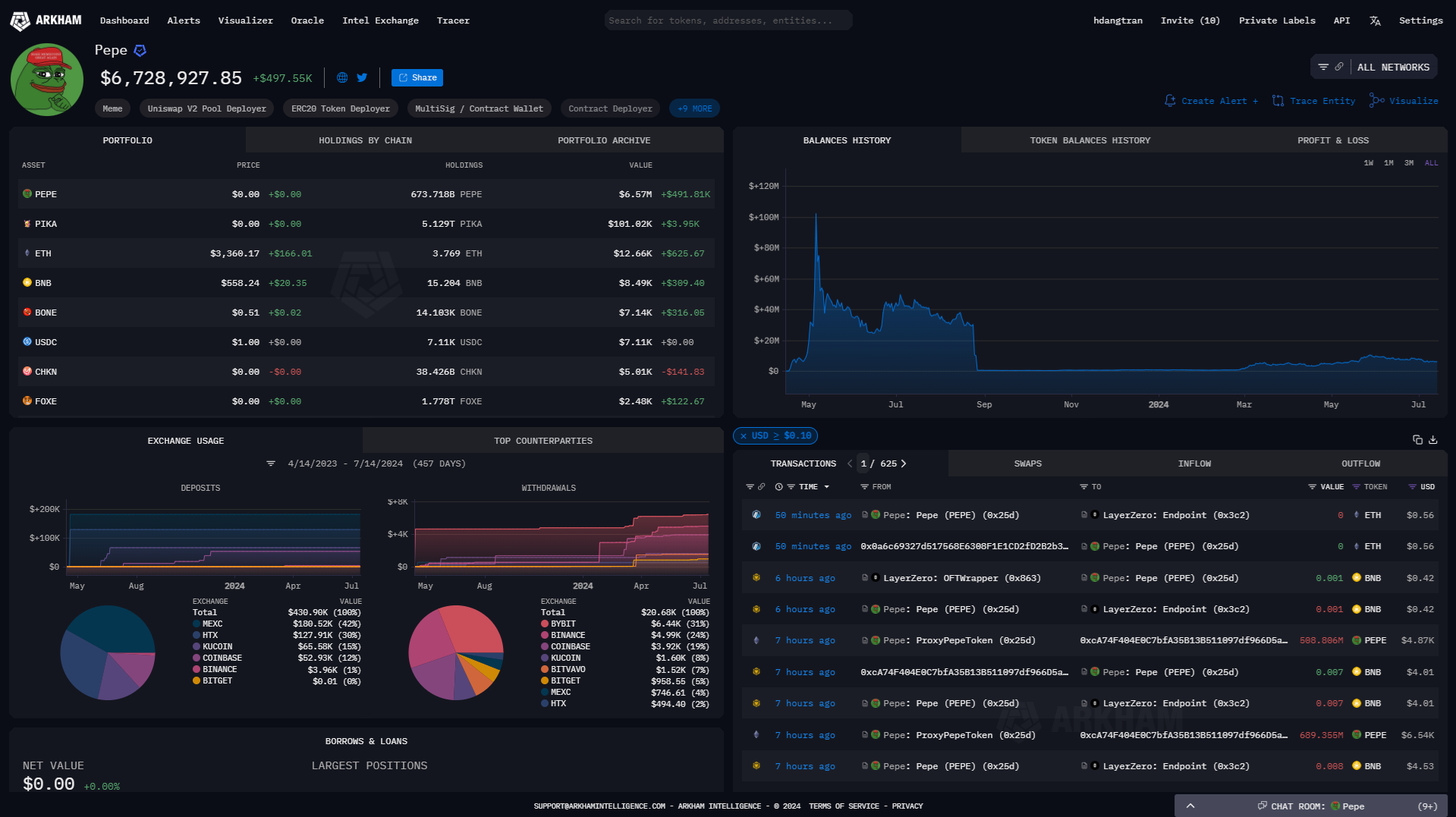Click the Uniswap V2 Pool Deployer tag
This screenshot has height=817, width=1456.
206,108
